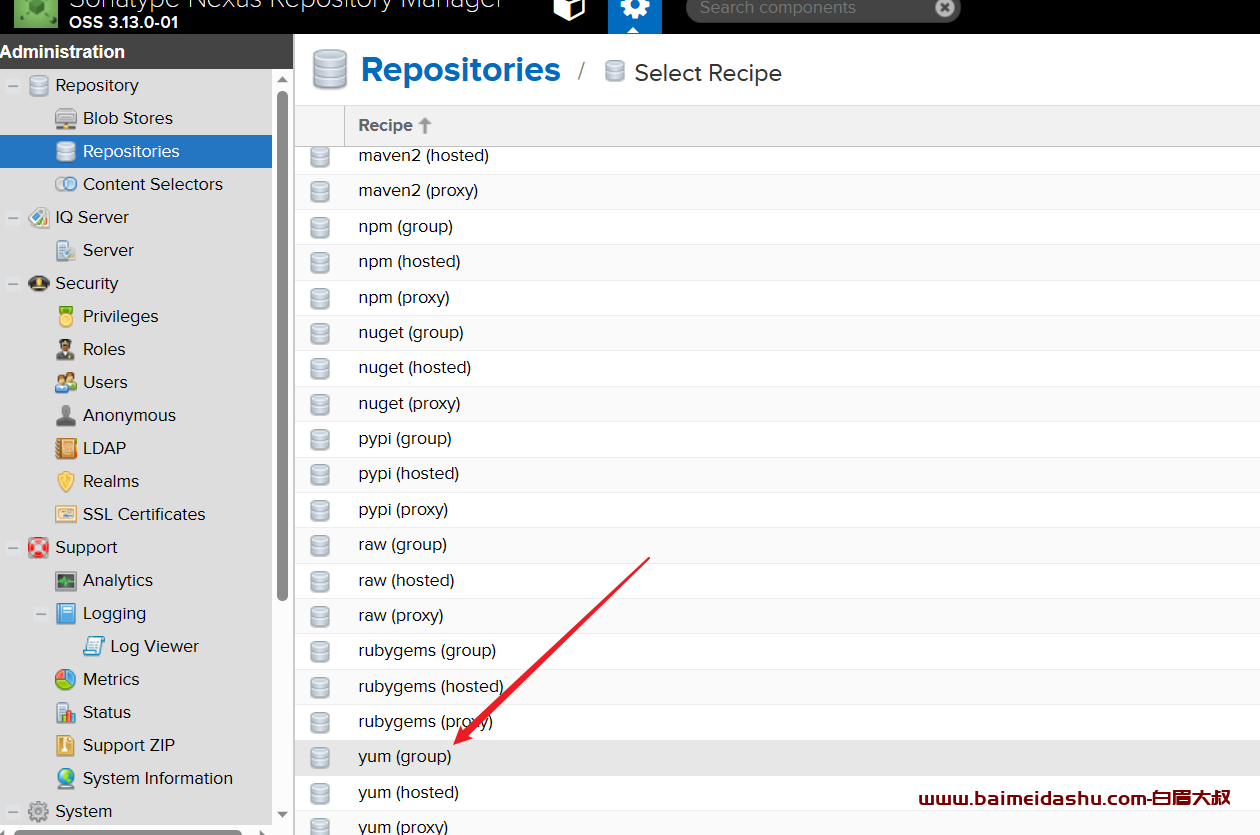Collapse the System tree node
The height and width of the screenshot is (835, 1260).
(13, 812)
